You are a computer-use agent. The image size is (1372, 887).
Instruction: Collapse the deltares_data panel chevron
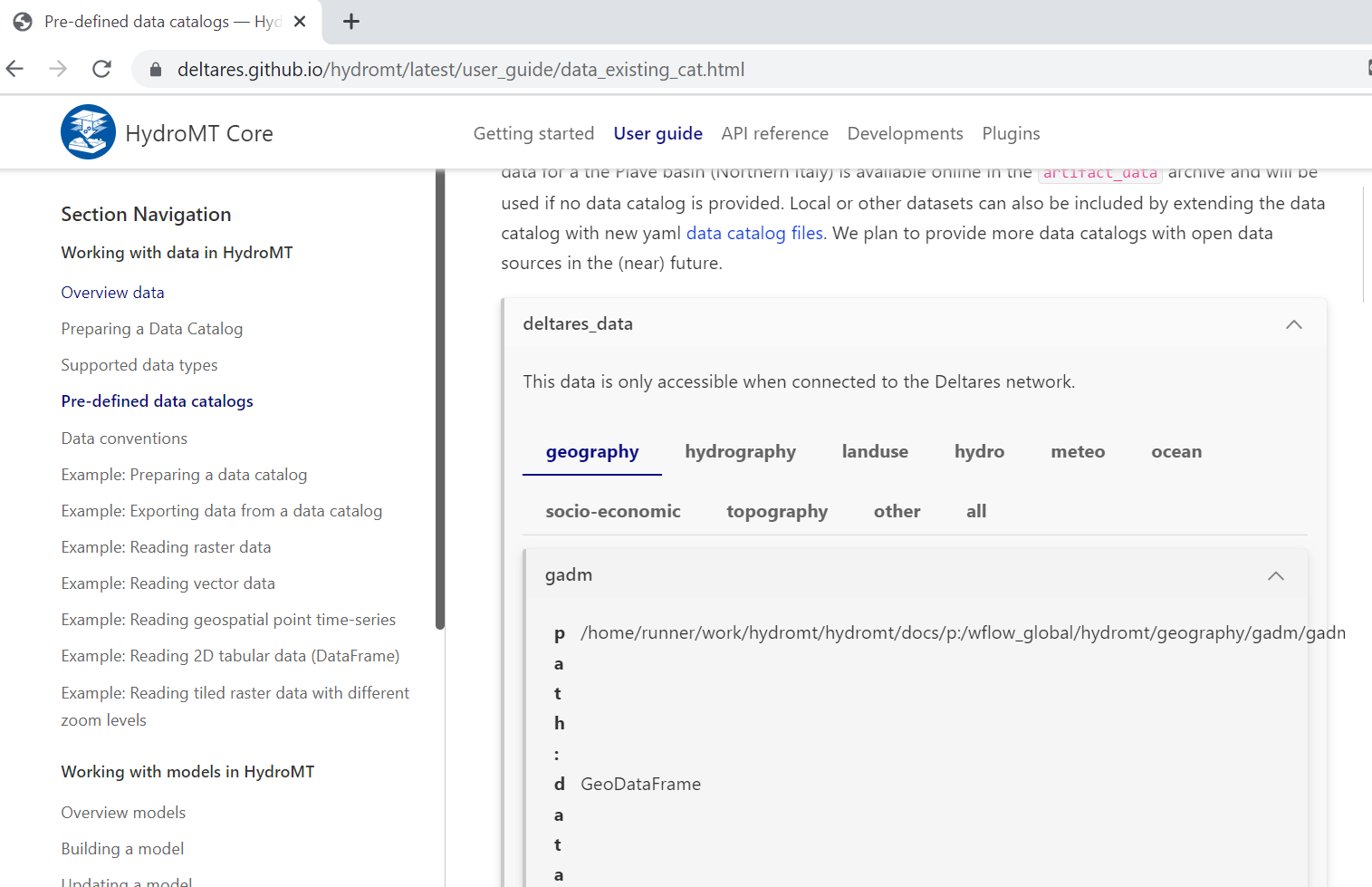(1293, 323)
